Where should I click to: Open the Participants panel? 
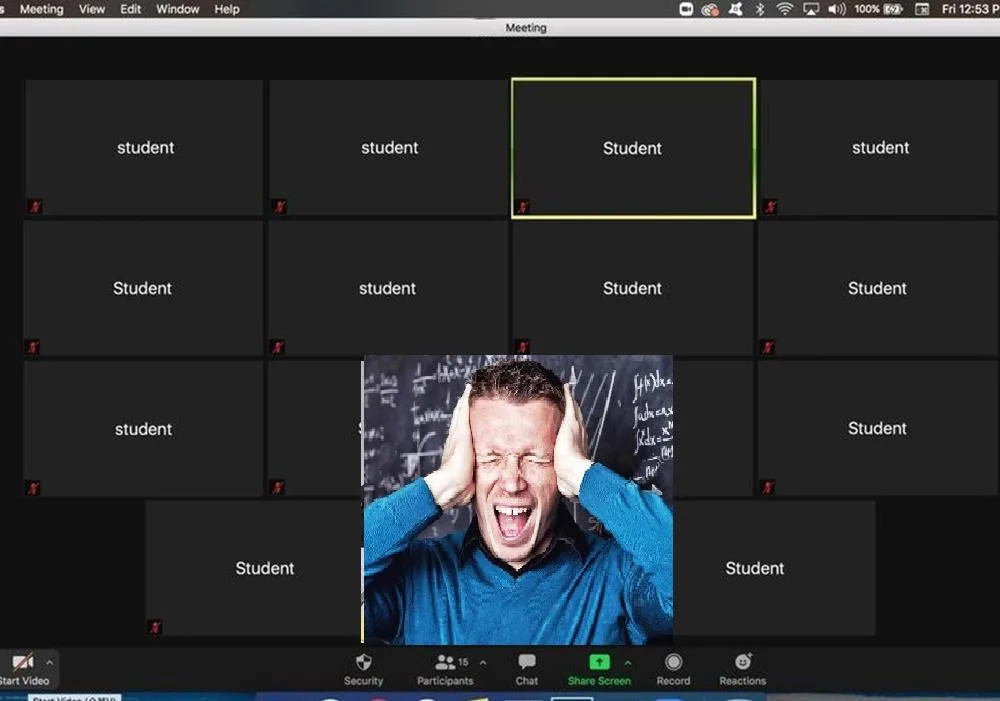[446, 668]
